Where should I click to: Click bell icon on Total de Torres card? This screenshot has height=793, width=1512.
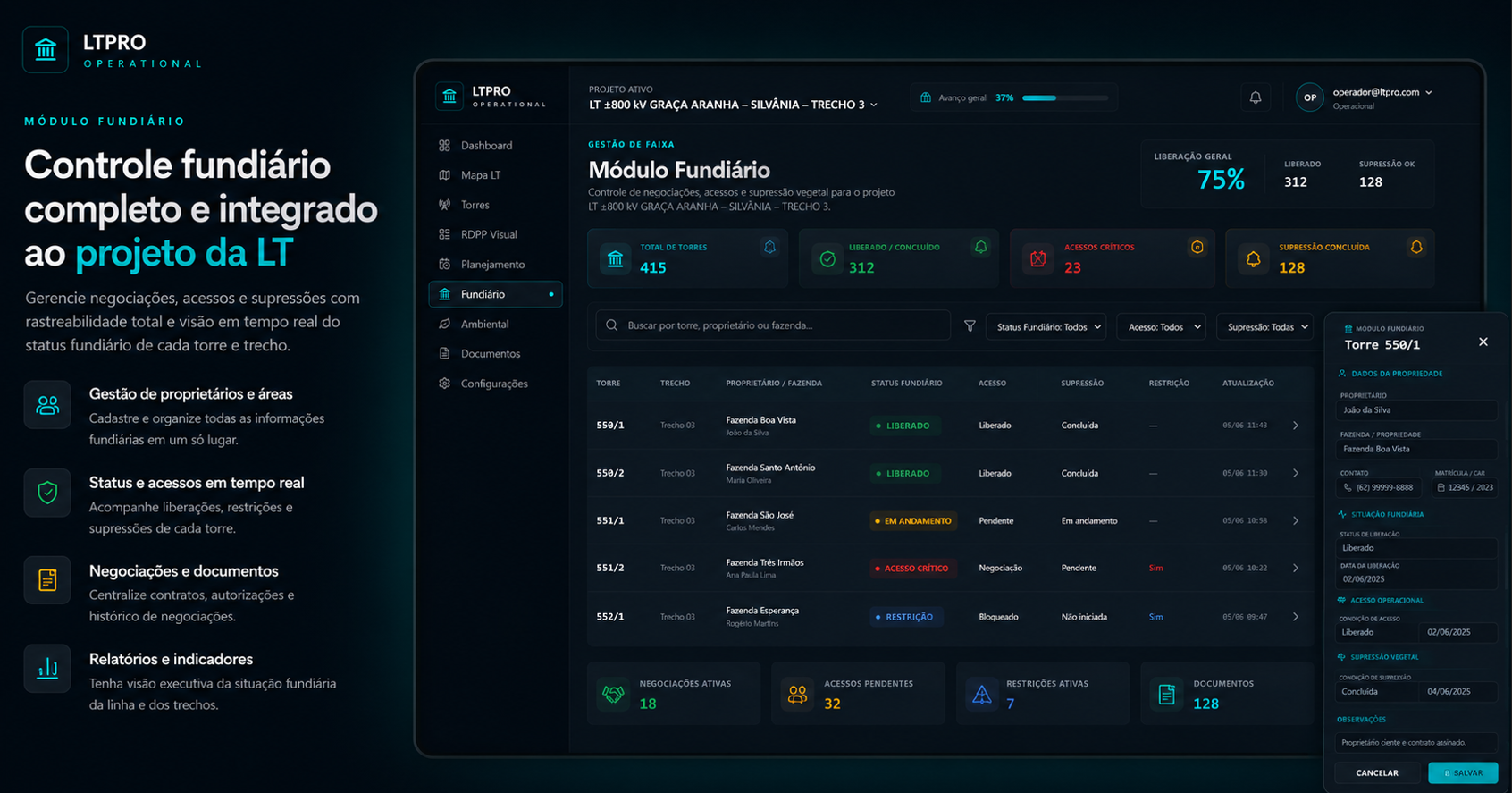769,247
